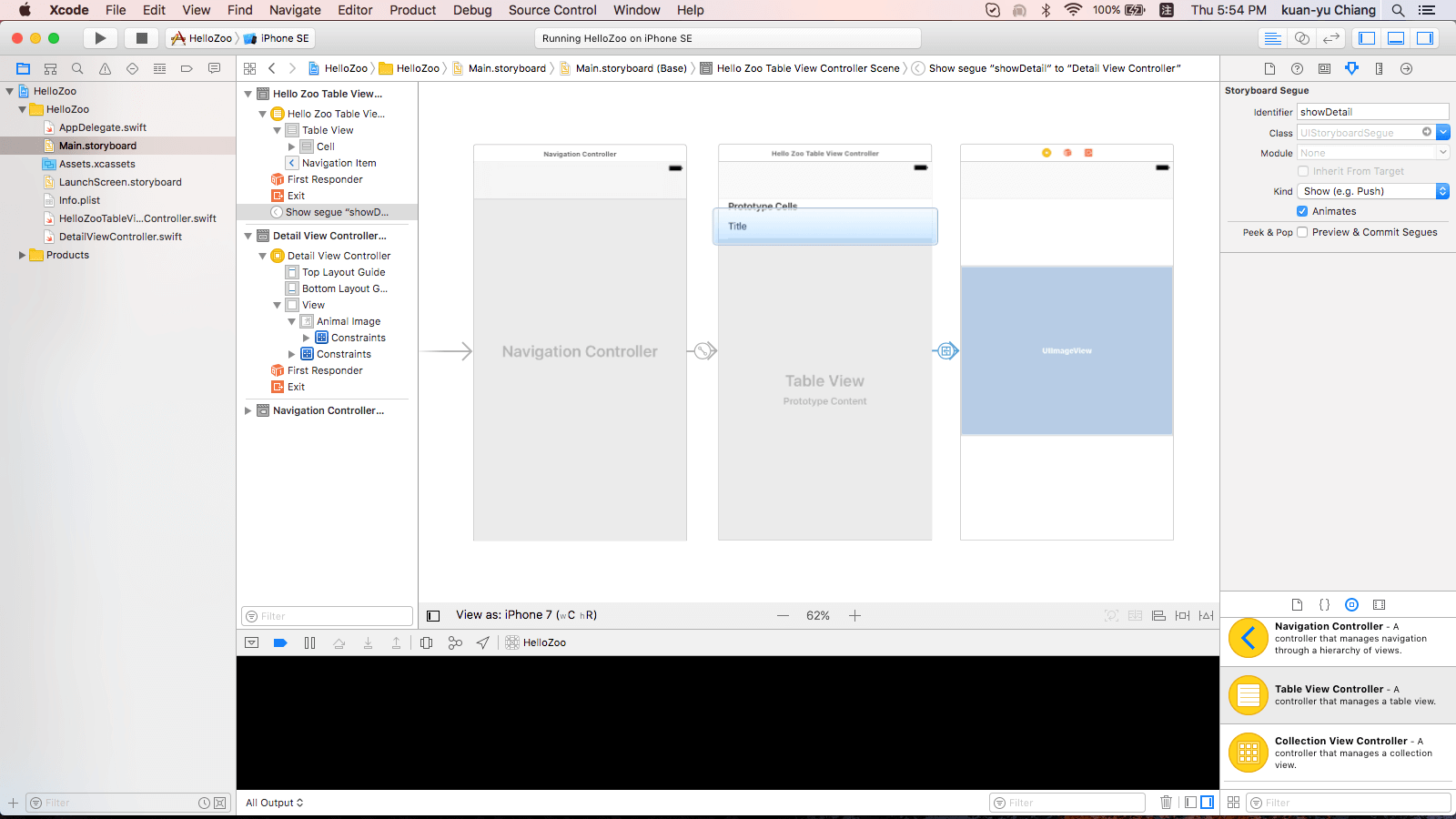Select the Assistant editor button

pyautogui.click(x=1302, y=38)
